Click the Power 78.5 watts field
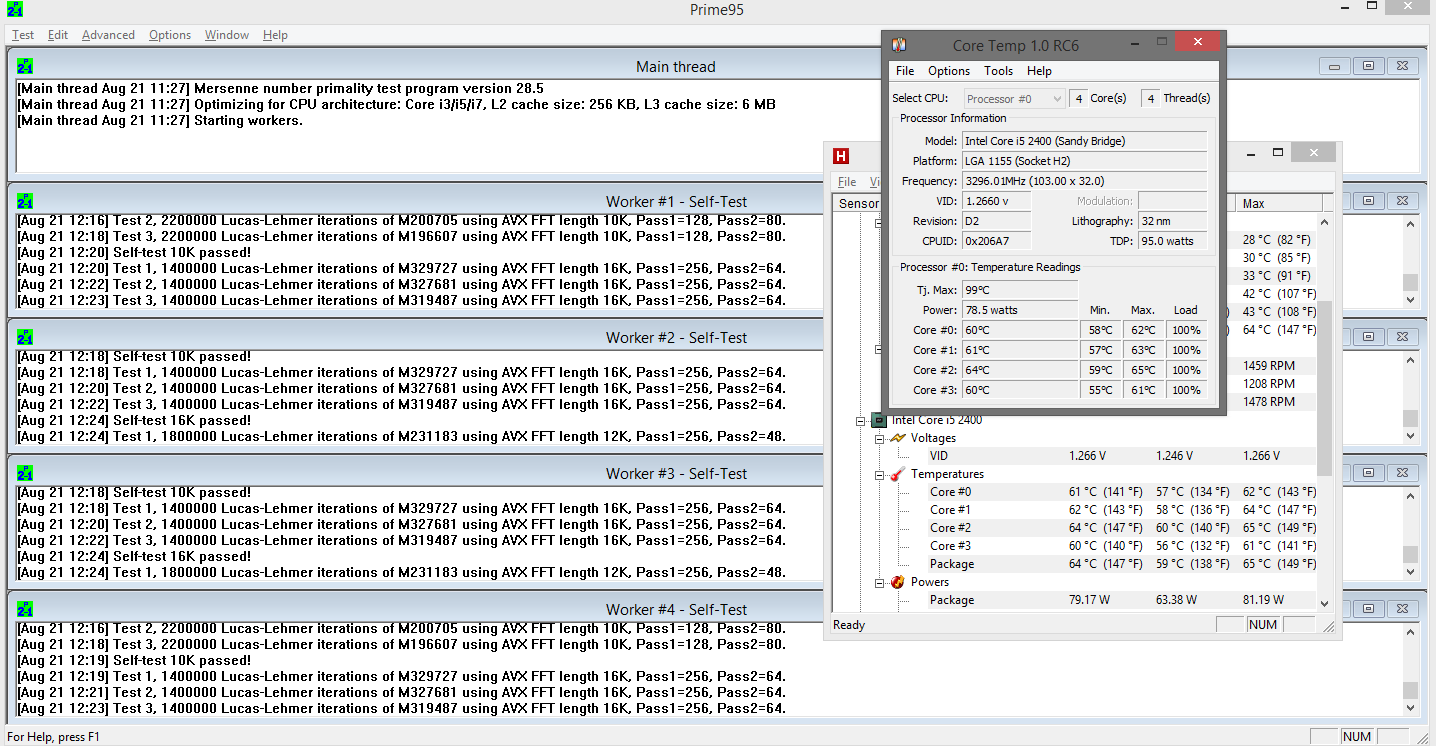Screen dimensions: 1436x746 pos(1020,310)
